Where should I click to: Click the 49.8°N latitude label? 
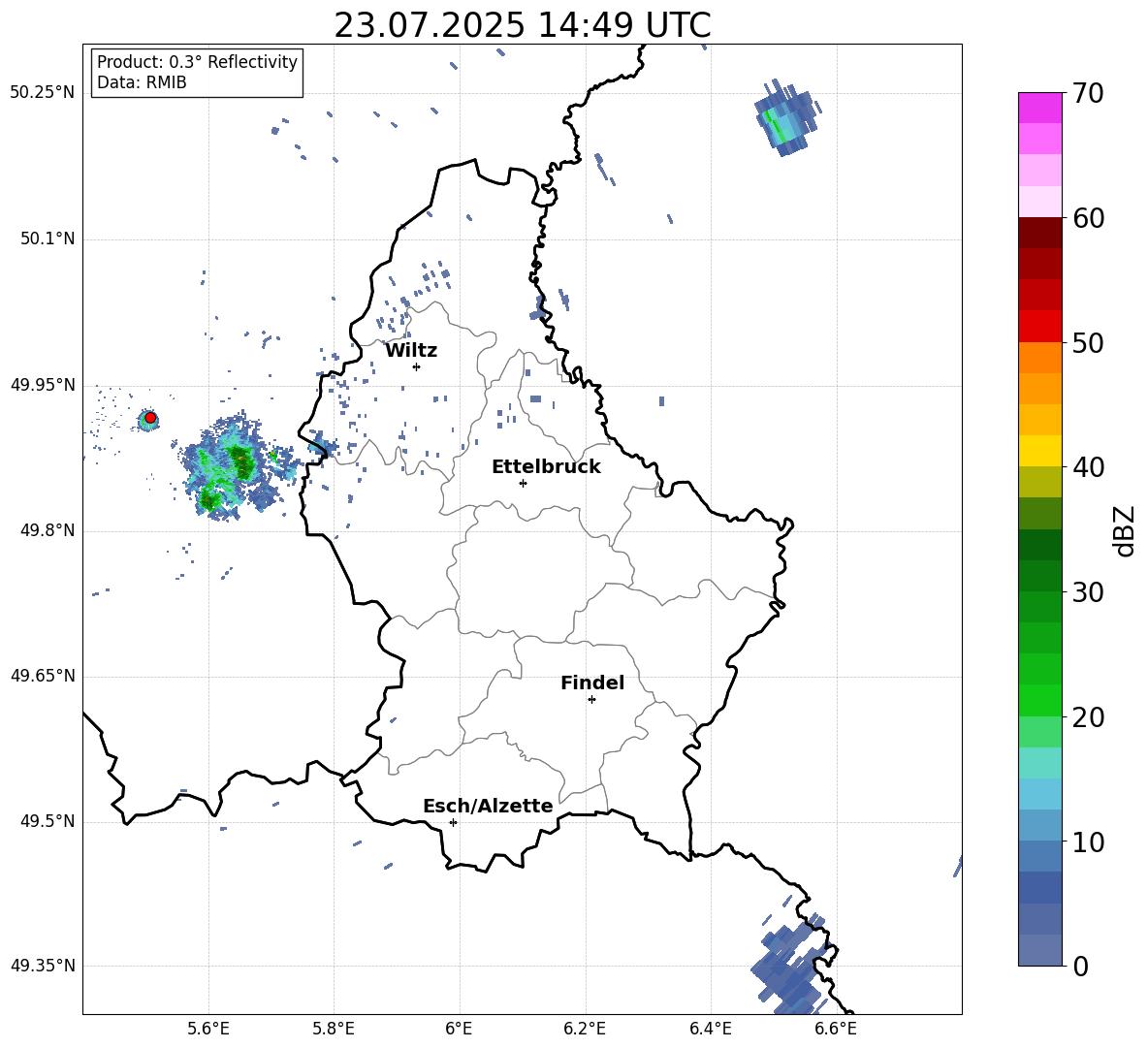pos(47,530)
